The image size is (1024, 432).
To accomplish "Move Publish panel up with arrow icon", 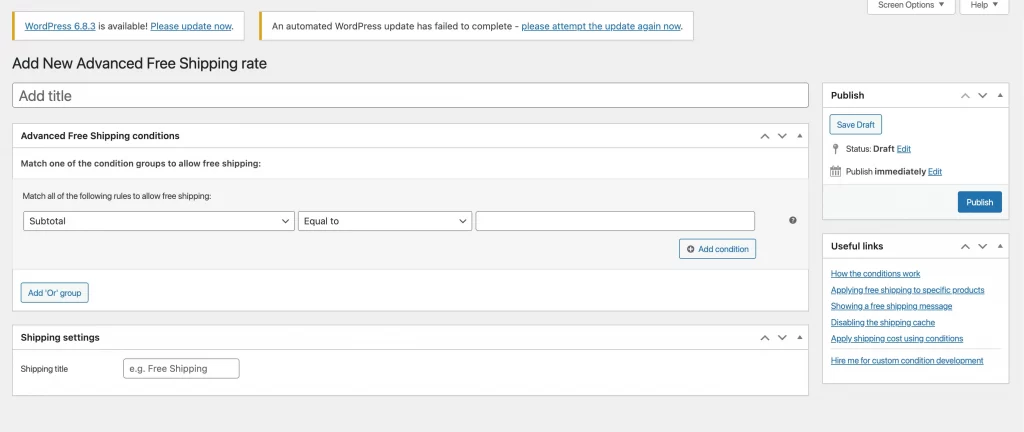I will click(965, 96).
